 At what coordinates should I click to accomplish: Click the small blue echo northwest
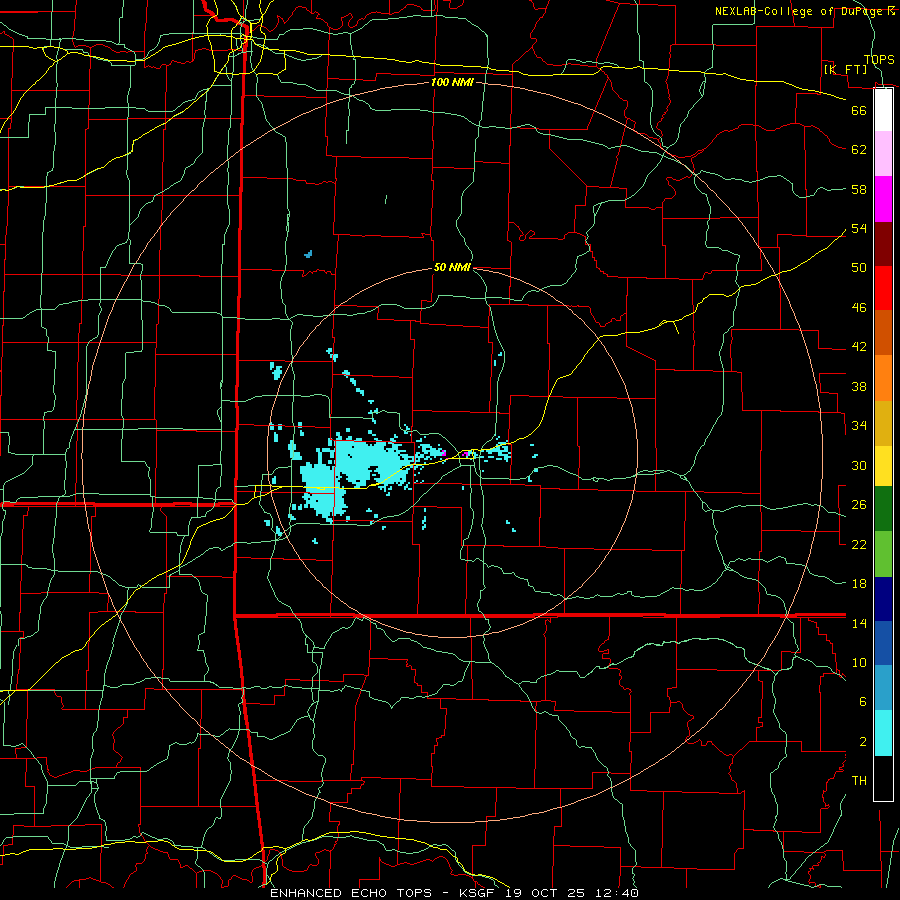[x=308, y=254]
